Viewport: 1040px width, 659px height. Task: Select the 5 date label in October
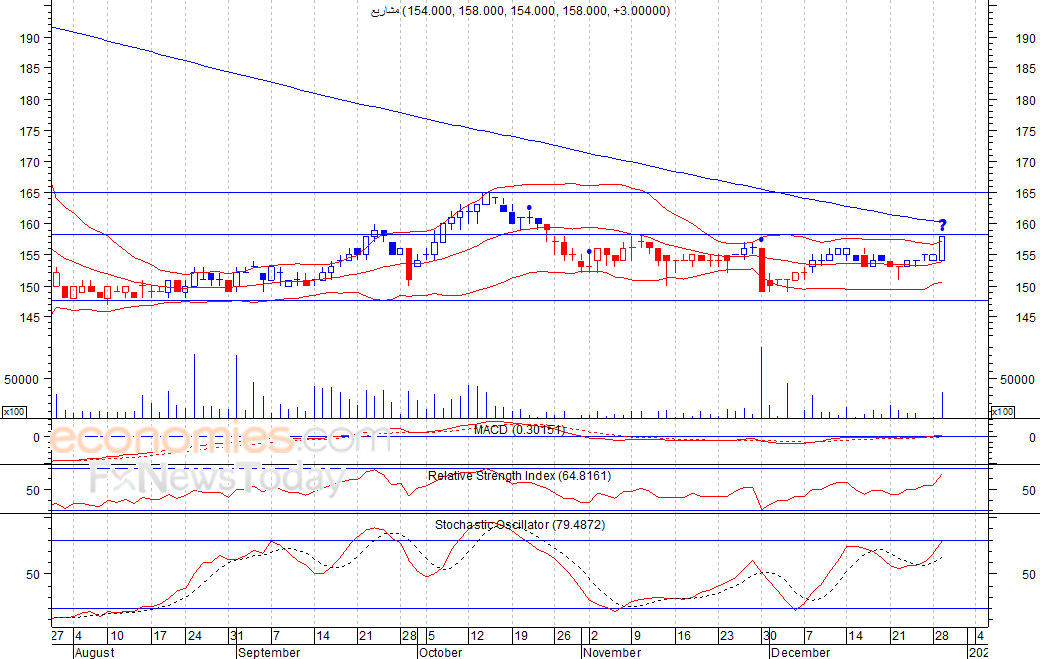[x=431, y=636]
